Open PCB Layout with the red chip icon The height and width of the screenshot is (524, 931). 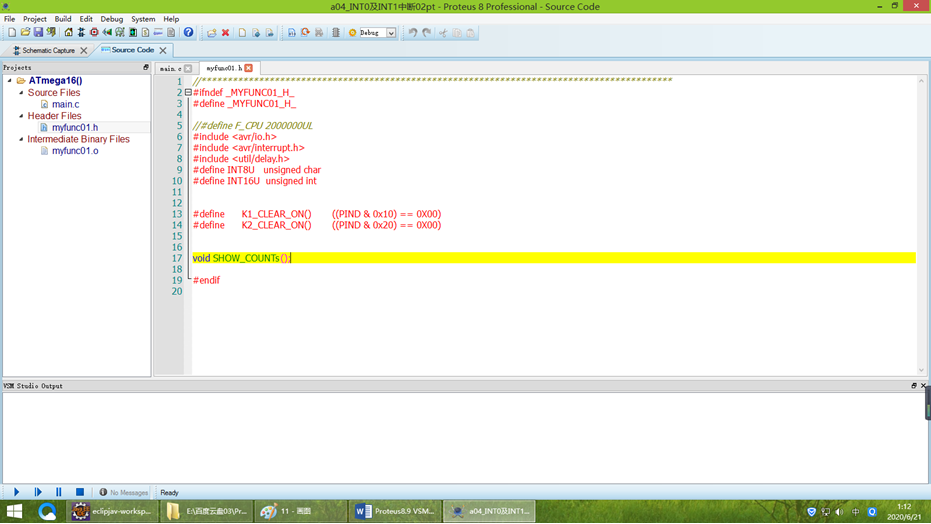point(94,33)
